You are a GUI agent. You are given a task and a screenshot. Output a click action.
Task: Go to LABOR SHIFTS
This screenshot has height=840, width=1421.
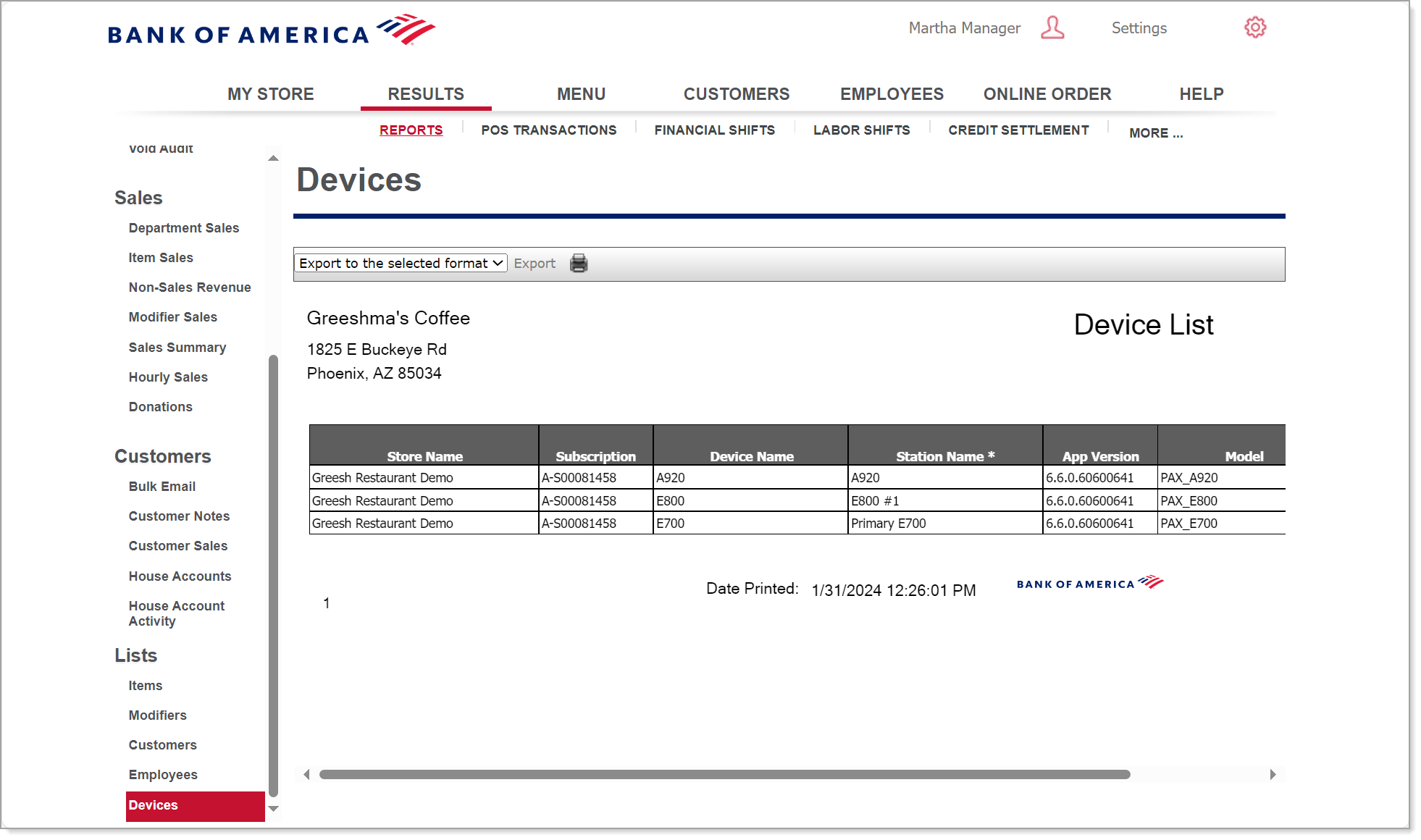pyautogui.click(x=862, y=130)
